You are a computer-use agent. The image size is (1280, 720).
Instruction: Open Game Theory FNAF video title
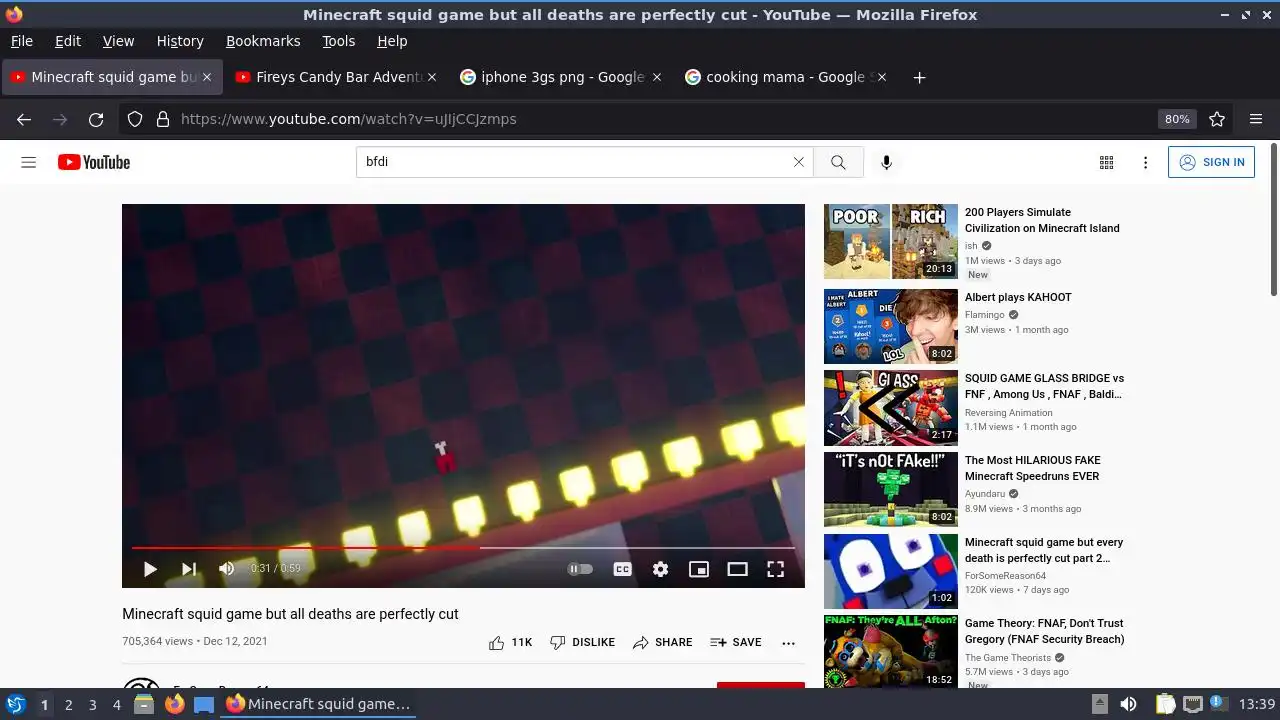point(1044,631)
